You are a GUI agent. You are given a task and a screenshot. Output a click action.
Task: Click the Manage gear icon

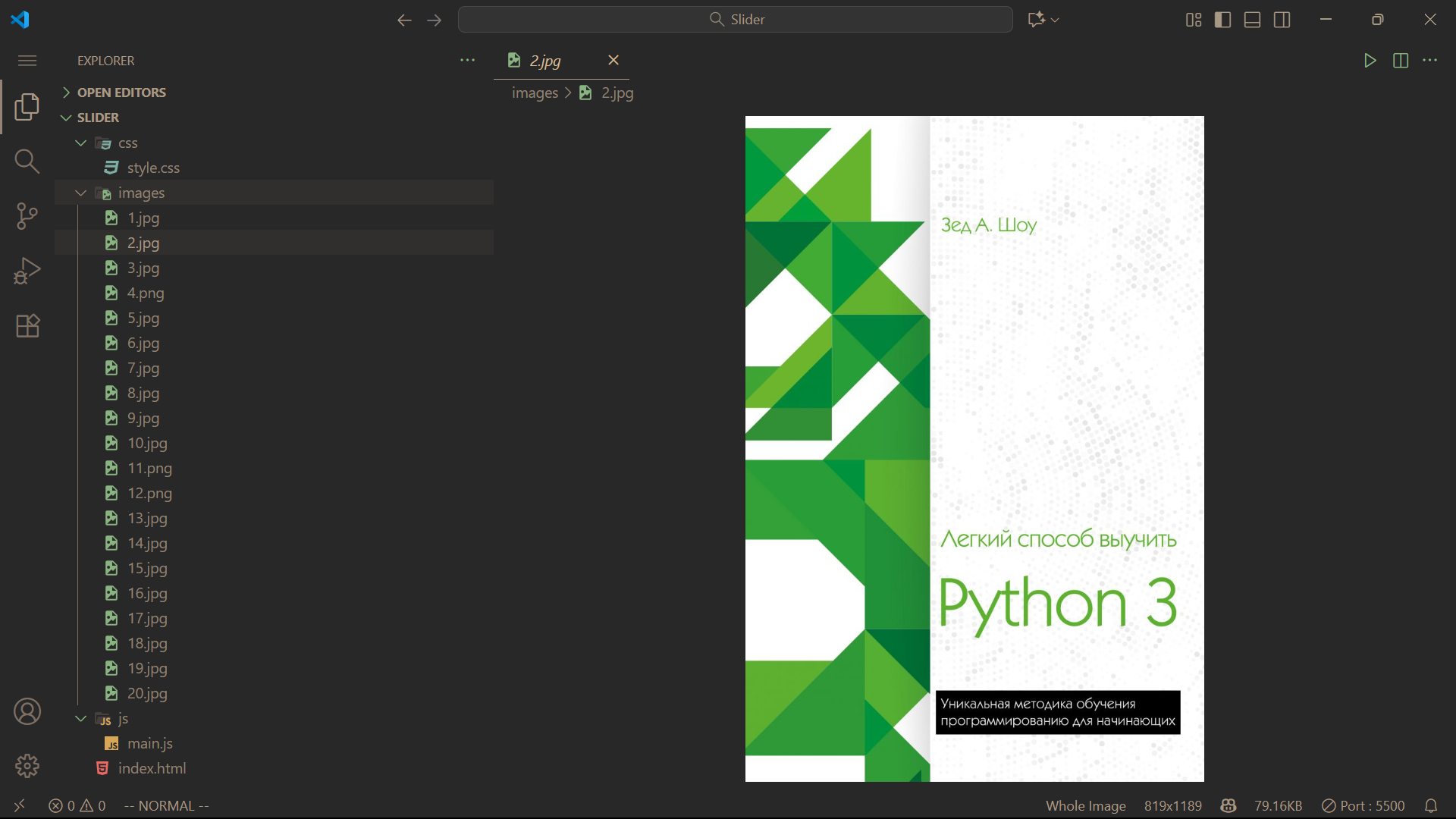click(x=27, y=766)
